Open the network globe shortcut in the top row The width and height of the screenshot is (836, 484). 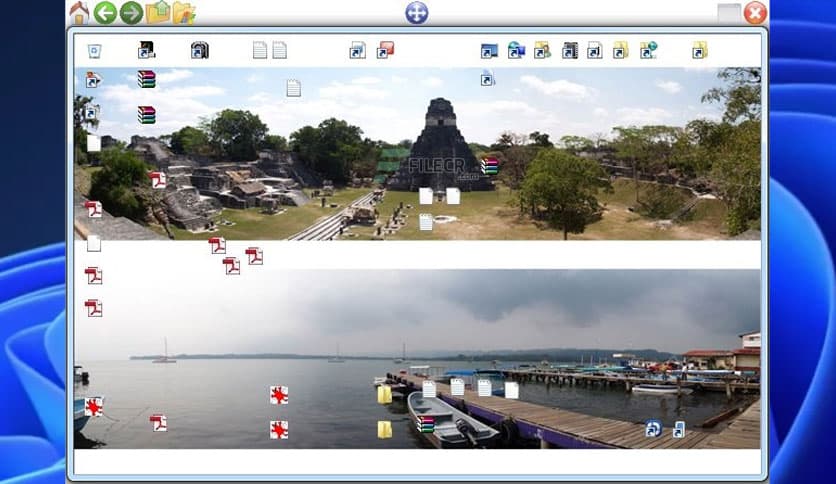(x=648, y=50)
